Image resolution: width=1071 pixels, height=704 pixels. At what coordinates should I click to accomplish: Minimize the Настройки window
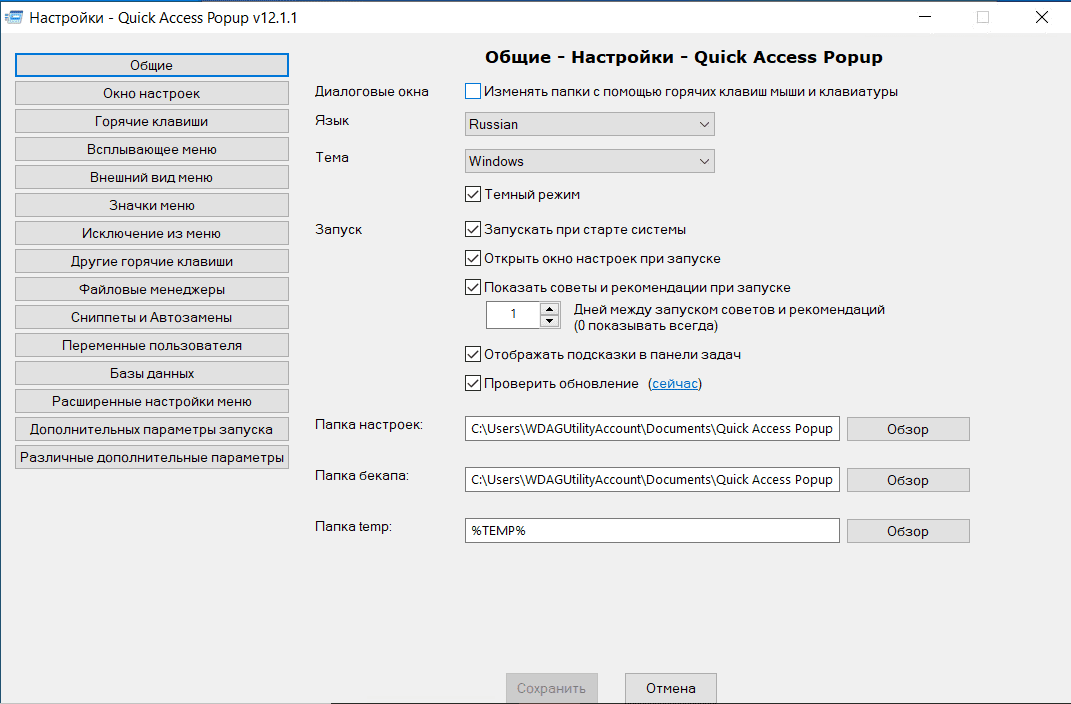(925, 17)
